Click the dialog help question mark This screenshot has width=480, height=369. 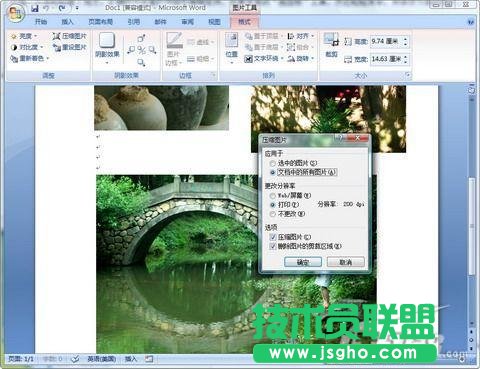coord(340,138)
